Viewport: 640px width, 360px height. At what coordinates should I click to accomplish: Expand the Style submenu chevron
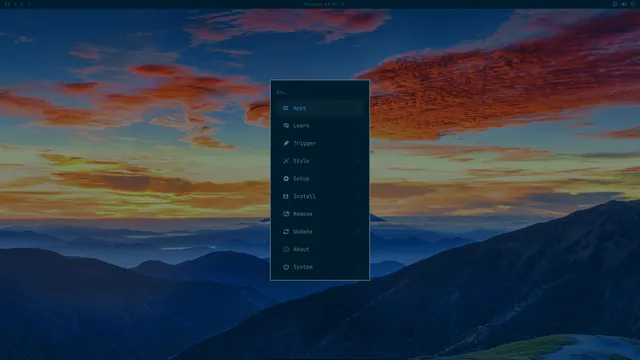click(x=358, y=161)
